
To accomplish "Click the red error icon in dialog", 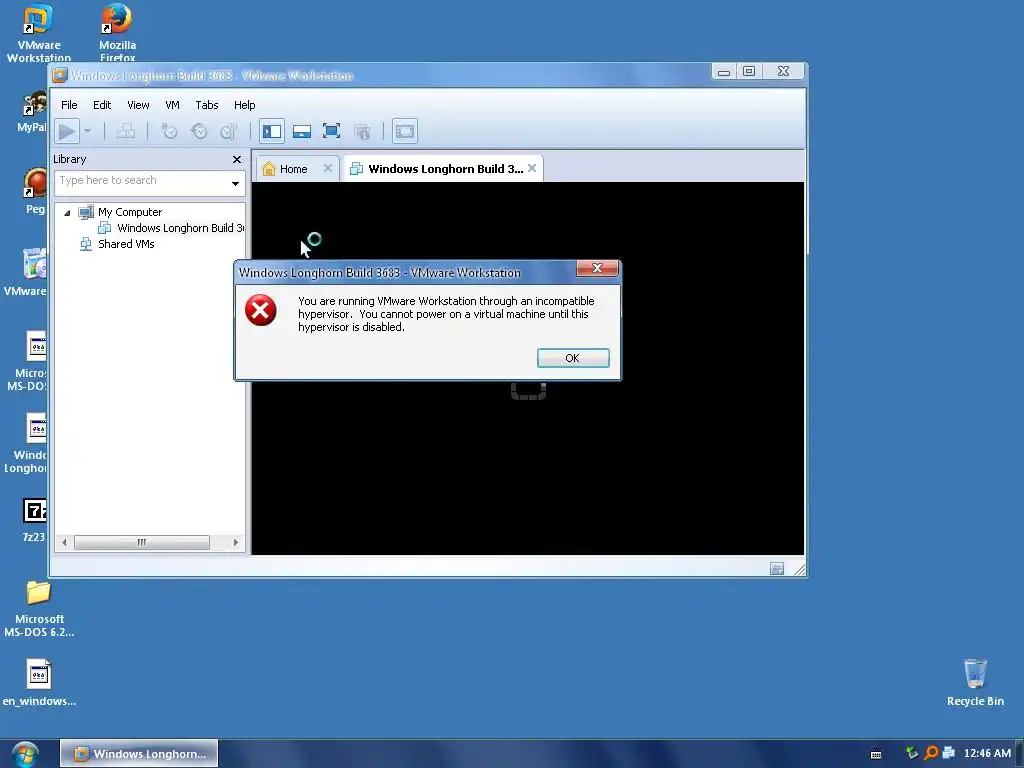I will coord(261,310).
